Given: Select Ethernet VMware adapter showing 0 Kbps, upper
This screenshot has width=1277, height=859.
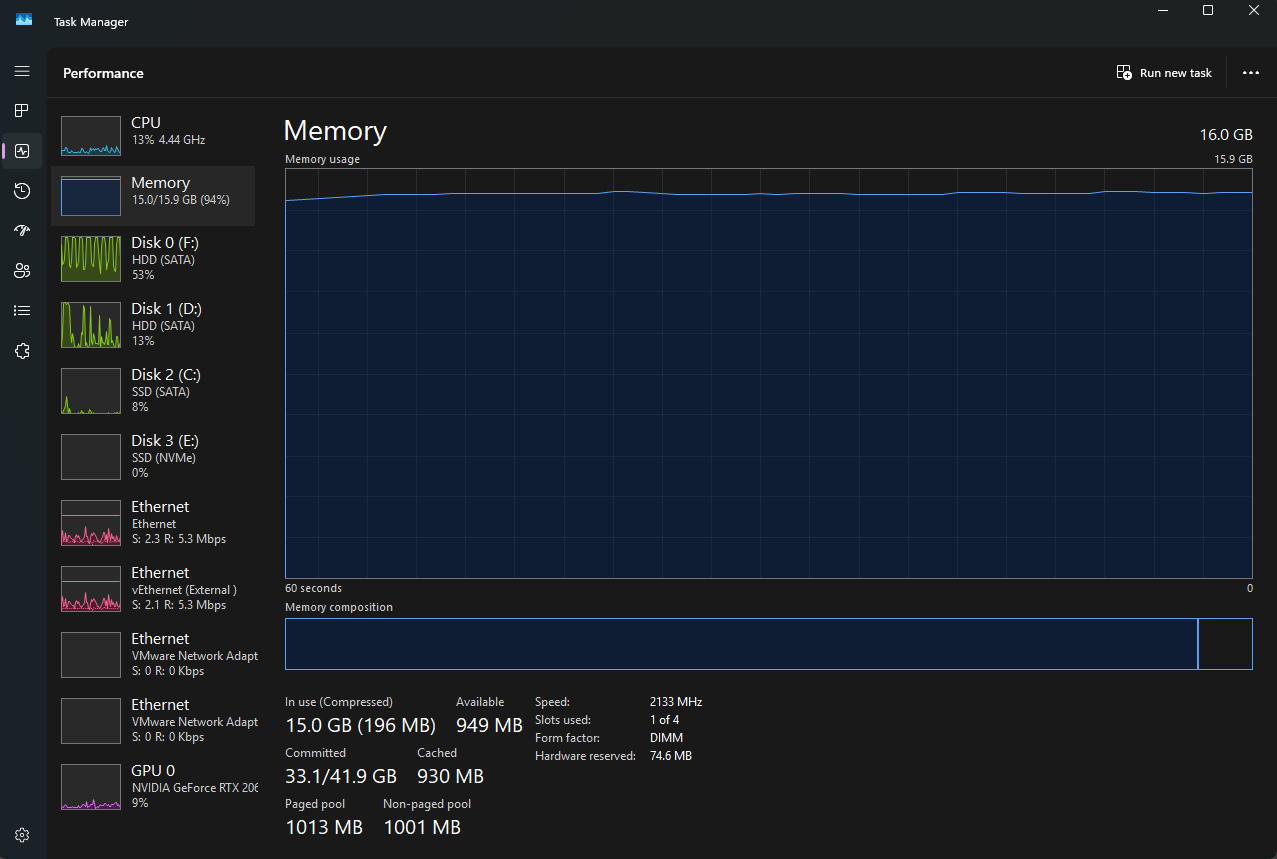Looking at the screenshot, I should pos(153,656).
